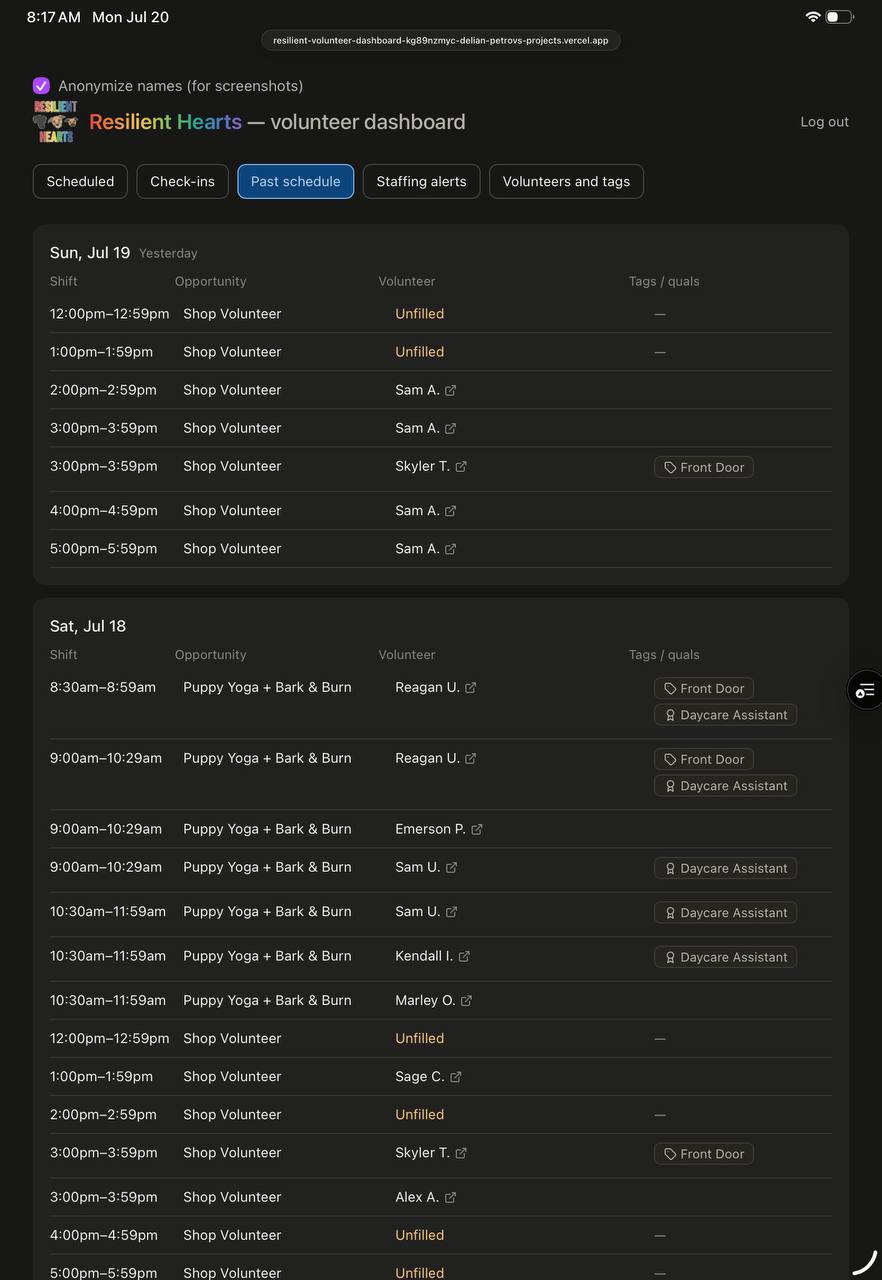Open external link icon for Sam A. 4:00pm shift on Sunday
Screen dimensions: 882x1280
(450, 511)
